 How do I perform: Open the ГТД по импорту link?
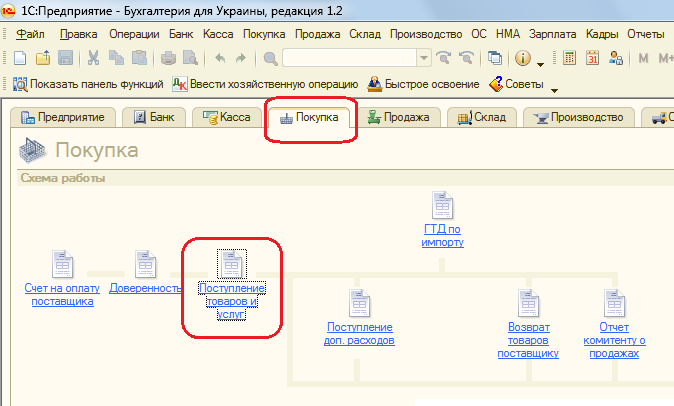pyautogui.click(x=442, y=236)
